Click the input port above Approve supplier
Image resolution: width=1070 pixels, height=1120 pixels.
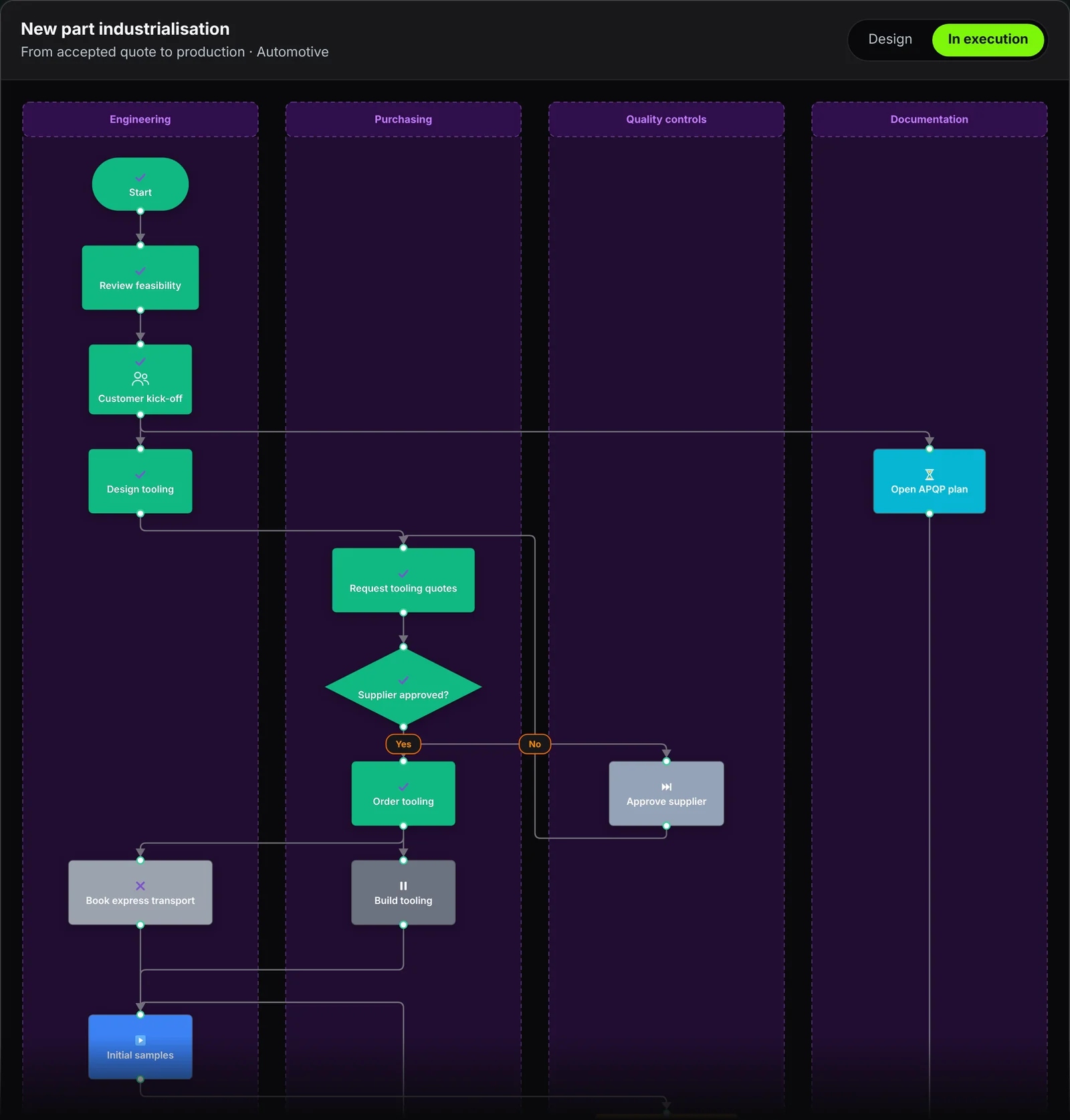click(x=666, y=761)
